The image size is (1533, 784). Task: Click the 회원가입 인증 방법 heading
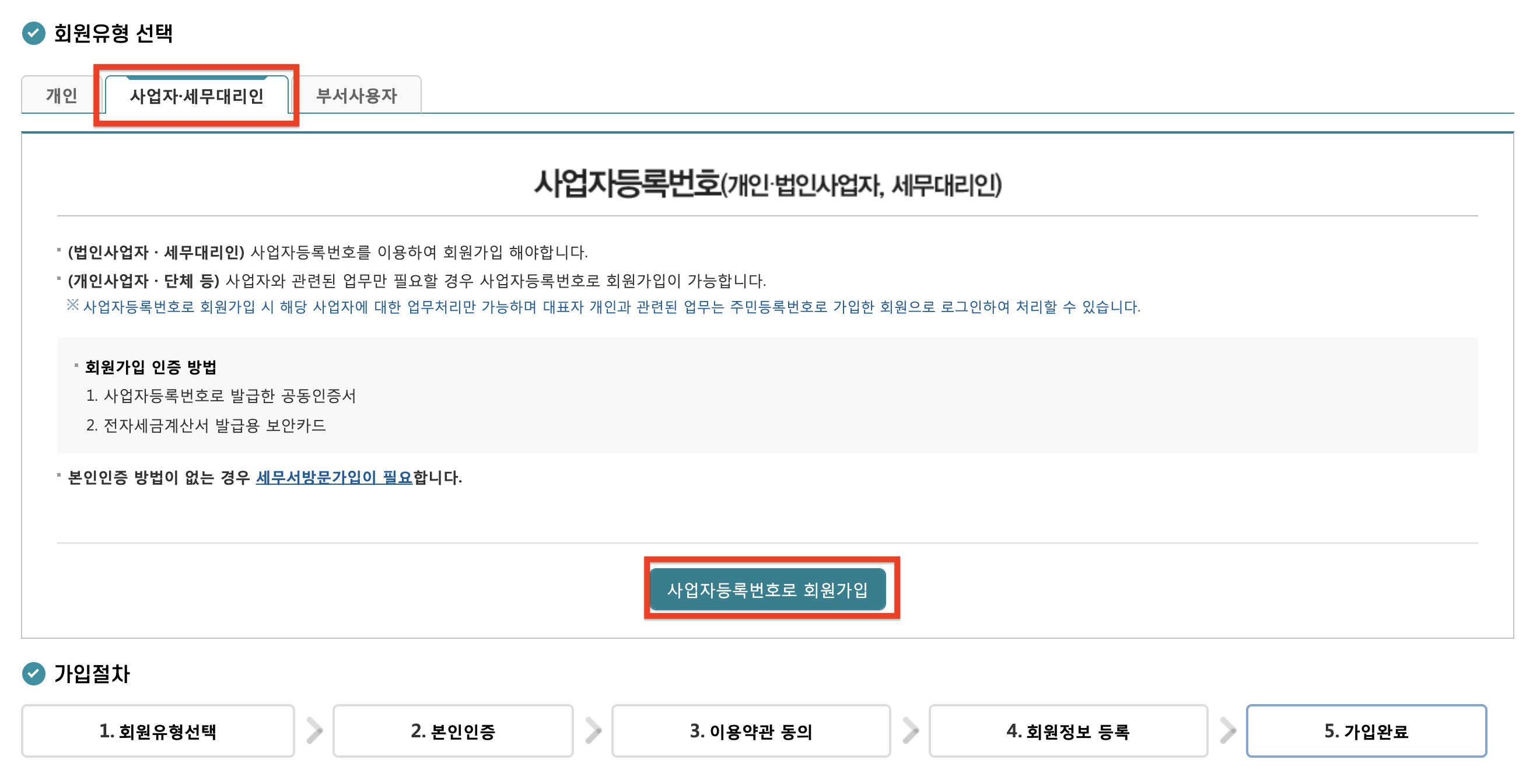coord(150,367)
